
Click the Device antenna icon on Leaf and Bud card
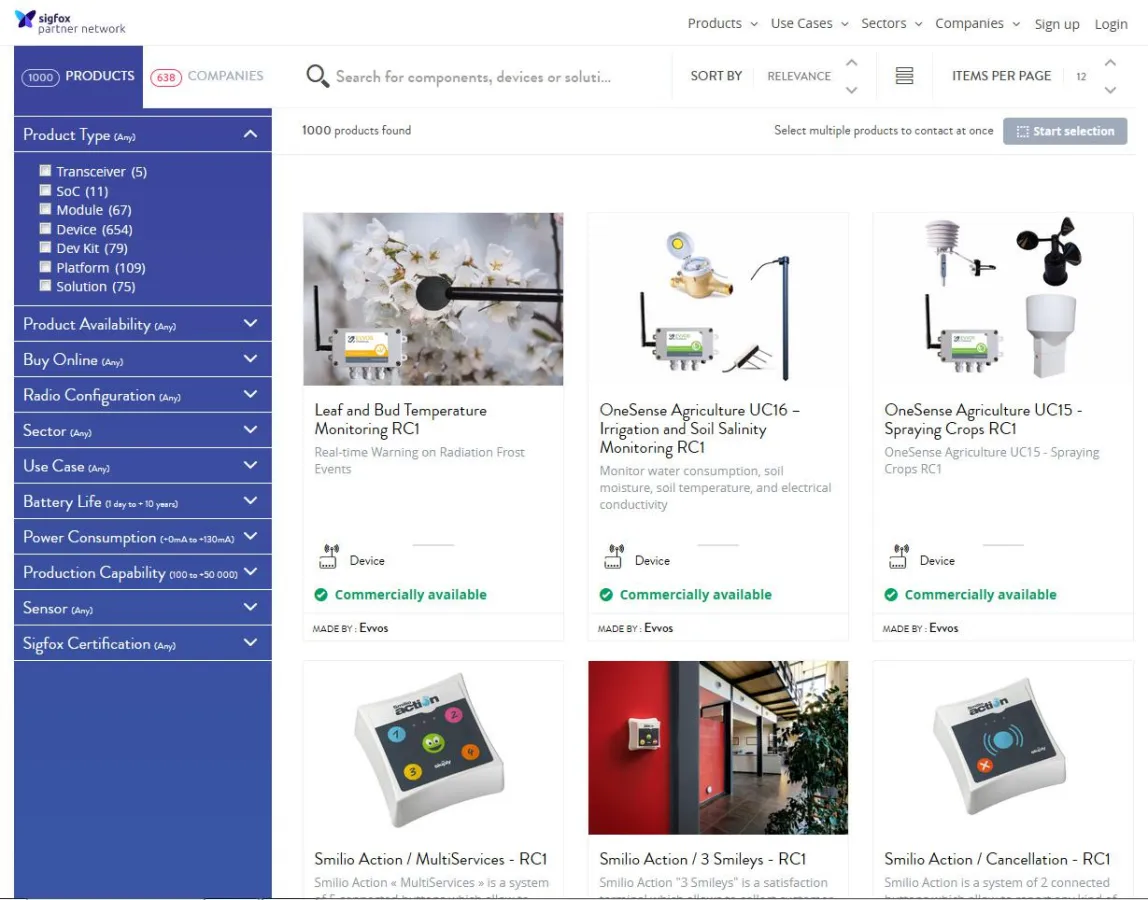(x=325, y=553)
